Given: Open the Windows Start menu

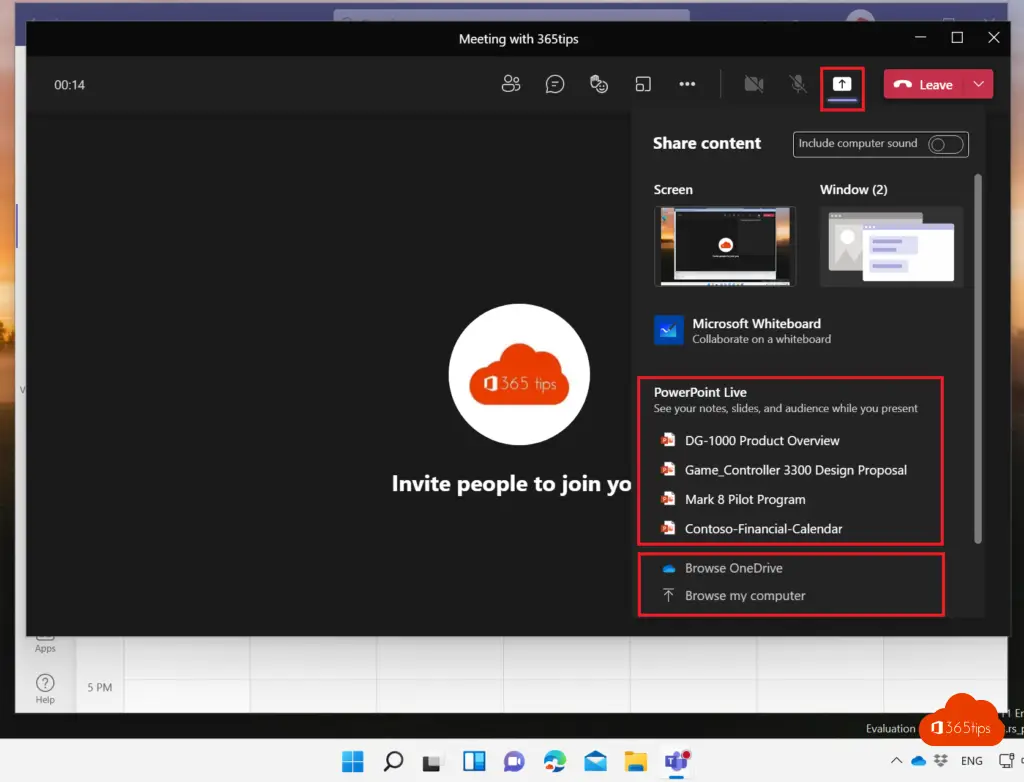Looking at the screenshot, I should pos(353,761).
